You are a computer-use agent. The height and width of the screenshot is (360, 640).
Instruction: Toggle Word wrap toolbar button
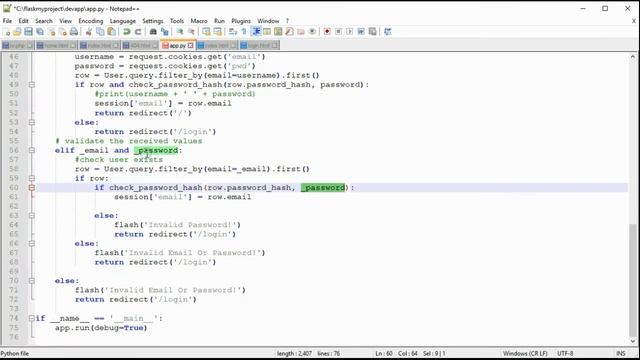233,32
